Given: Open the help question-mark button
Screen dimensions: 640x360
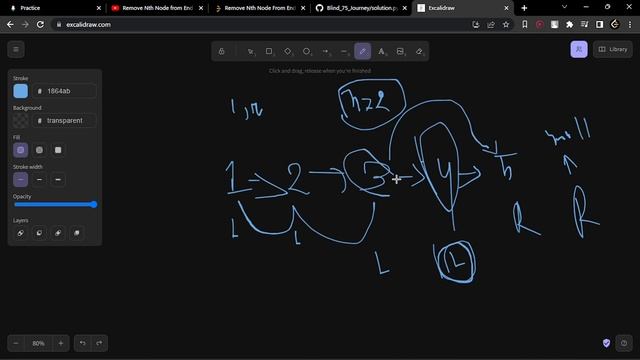Looking at the screenshot, I should point(624,343).
